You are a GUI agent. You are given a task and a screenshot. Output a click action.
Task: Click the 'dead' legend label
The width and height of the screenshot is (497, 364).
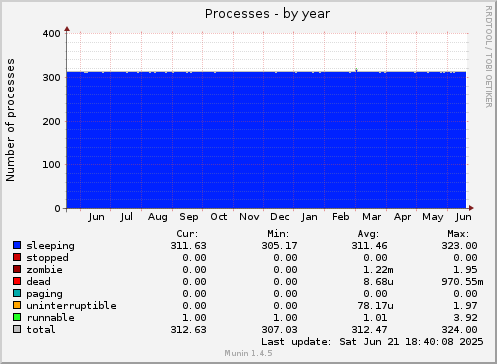pyautogui.click(x=38, y=282)
